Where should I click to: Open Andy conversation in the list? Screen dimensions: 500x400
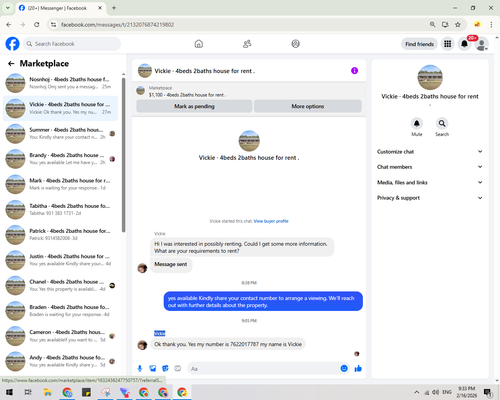60,361
